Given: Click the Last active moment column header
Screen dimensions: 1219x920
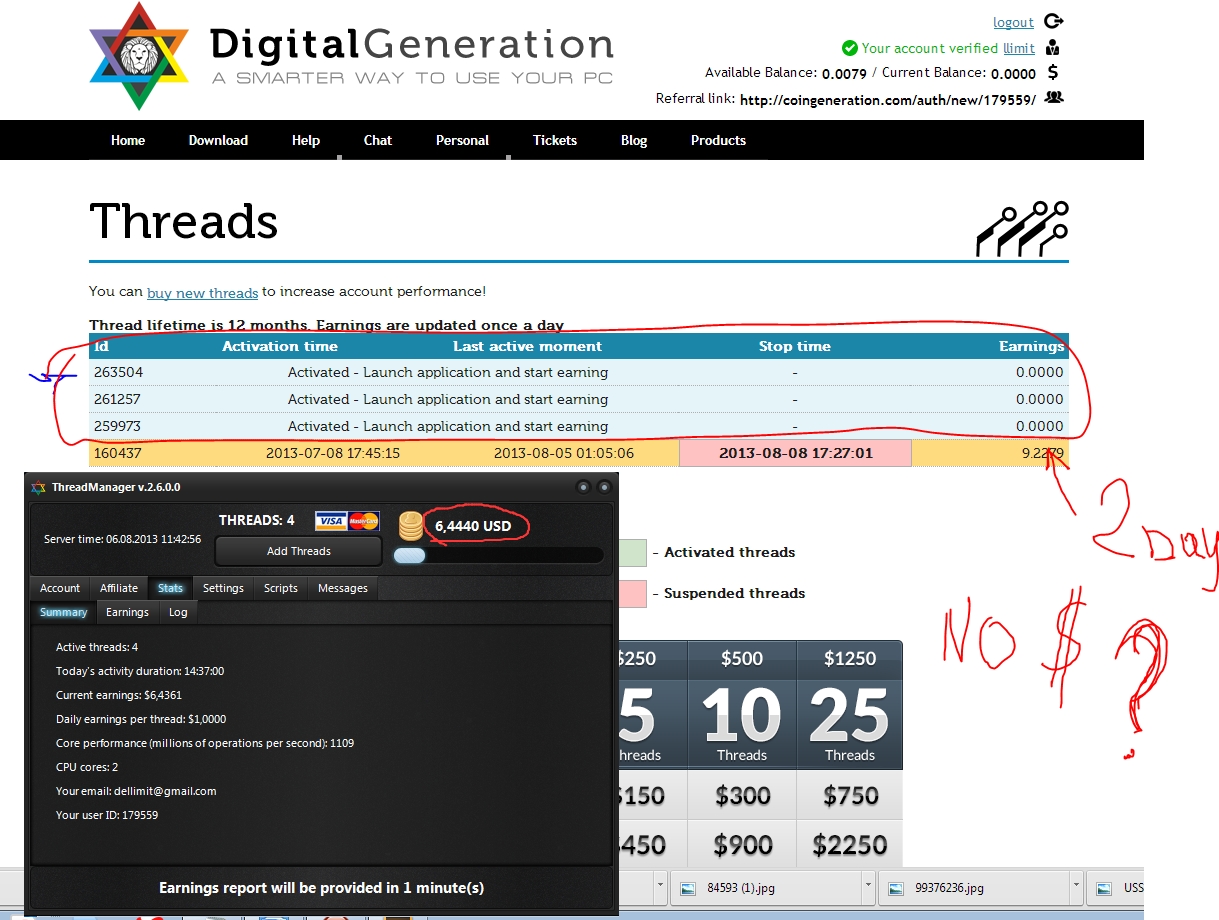Looking at the screenshot, I should click(x=527, y=346).
